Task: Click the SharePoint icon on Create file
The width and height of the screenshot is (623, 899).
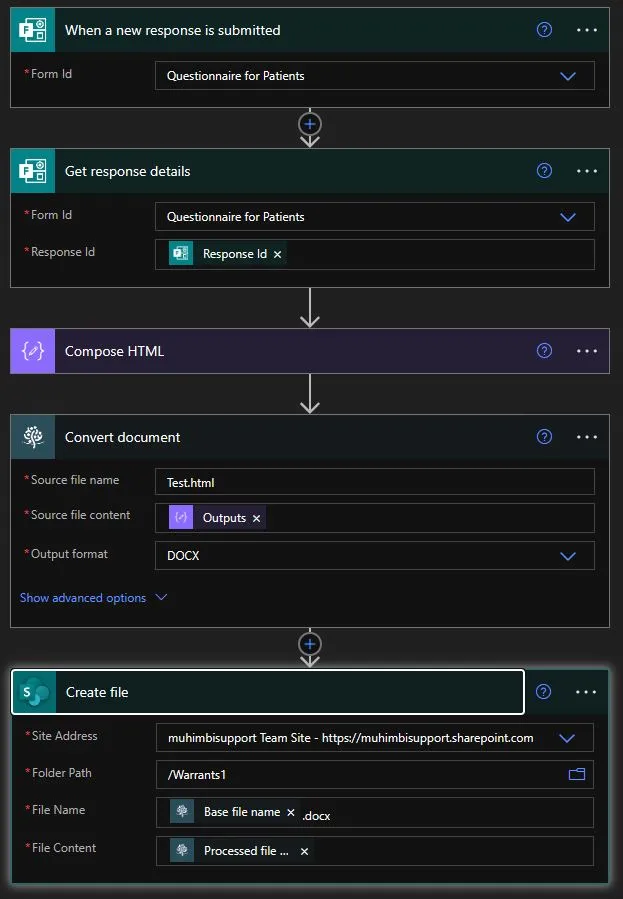Action: (x=33, y=692)
